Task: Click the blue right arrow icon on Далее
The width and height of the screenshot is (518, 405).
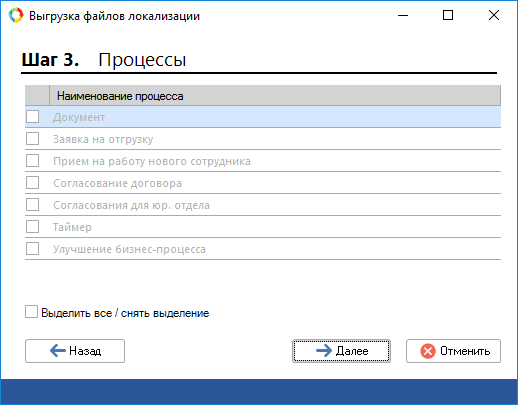Action: (x=324, y=351)
